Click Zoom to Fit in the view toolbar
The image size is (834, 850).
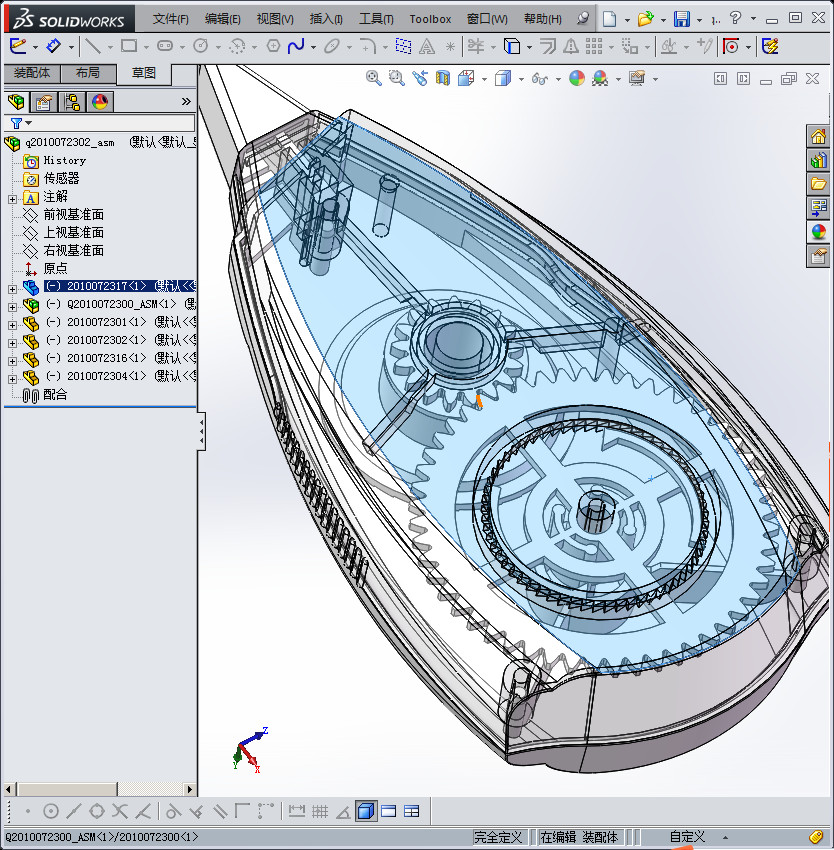tap(372, 77)
